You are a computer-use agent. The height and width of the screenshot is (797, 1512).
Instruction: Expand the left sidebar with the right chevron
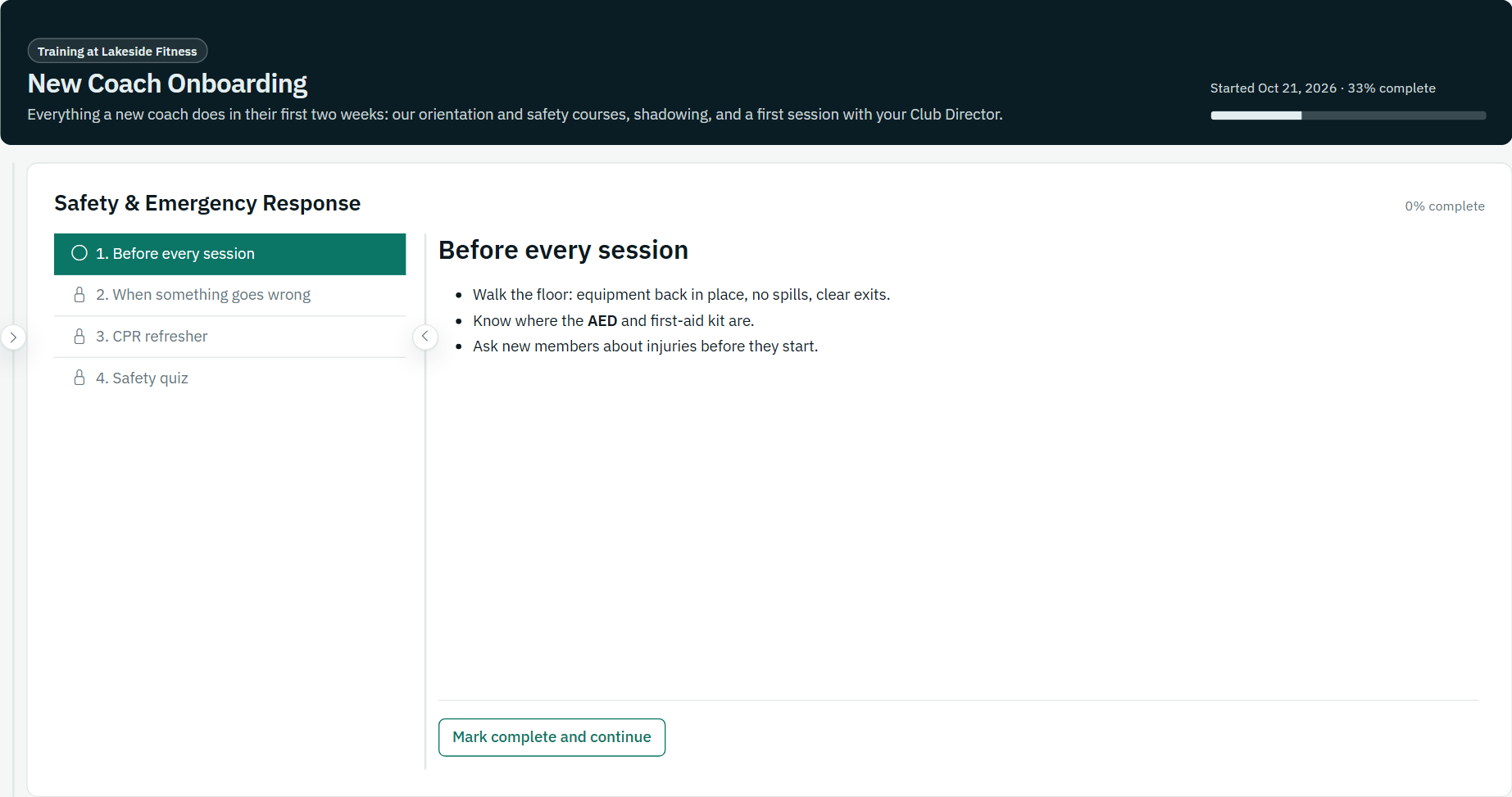point(13,337)
